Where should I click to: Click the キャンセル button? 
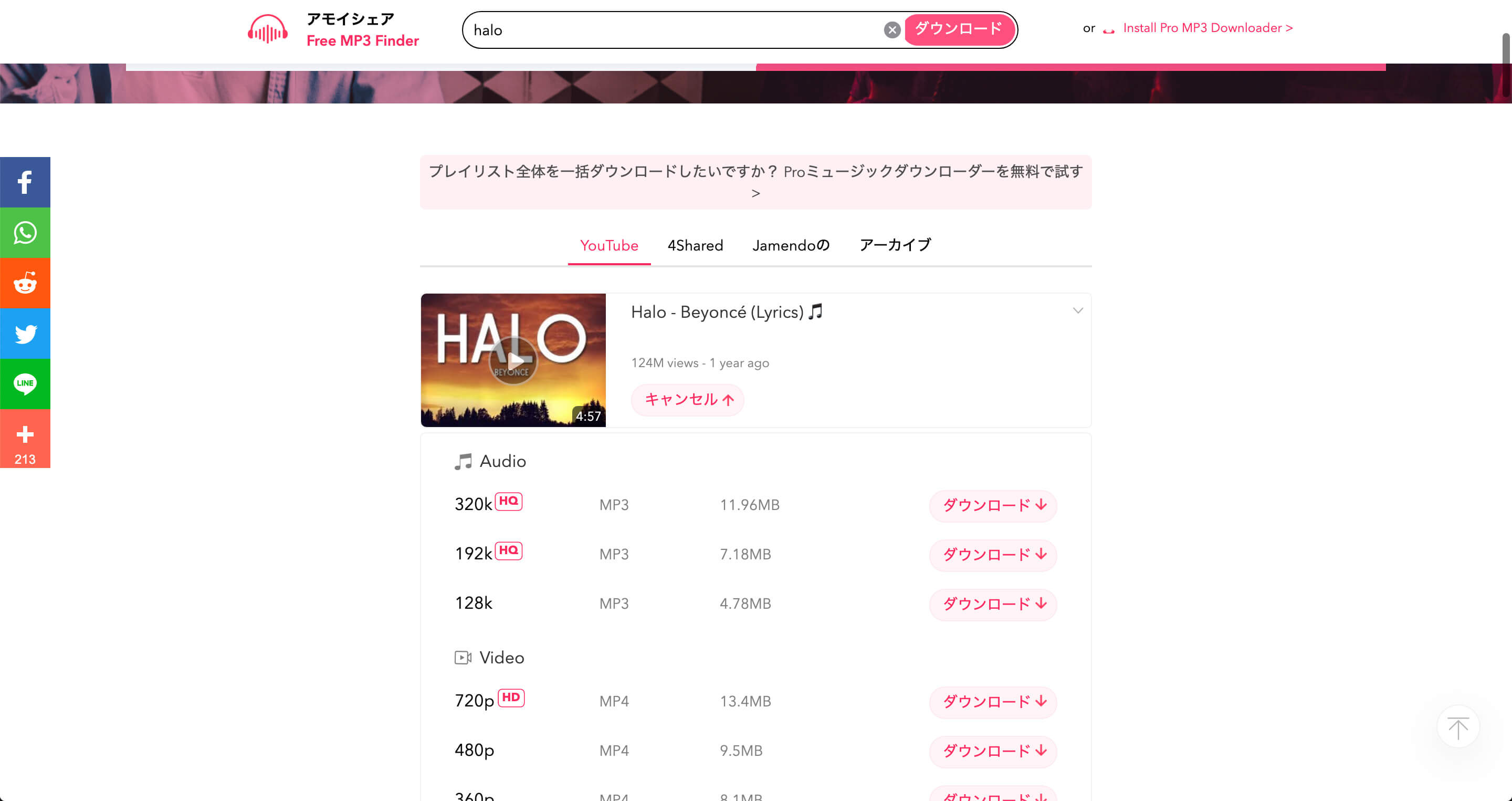tap(687, 400)
